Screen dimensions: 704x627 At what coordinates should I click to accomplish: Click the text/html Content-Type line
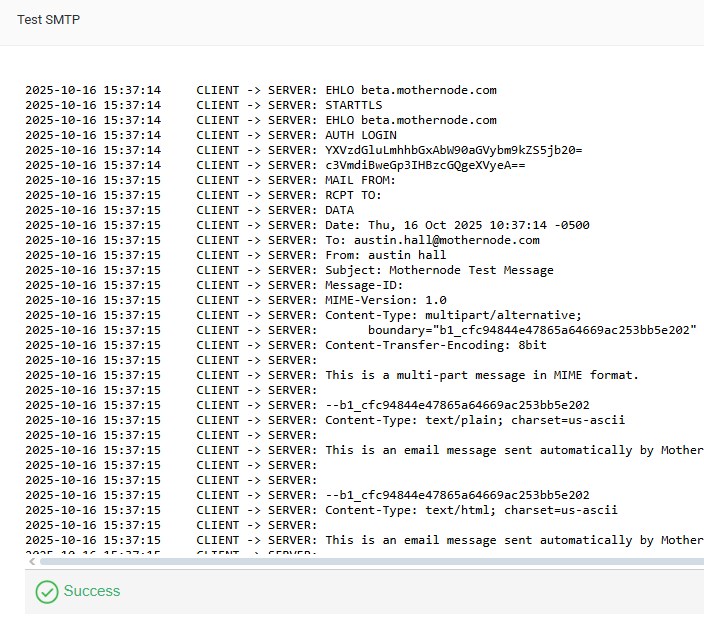[471, 510]
